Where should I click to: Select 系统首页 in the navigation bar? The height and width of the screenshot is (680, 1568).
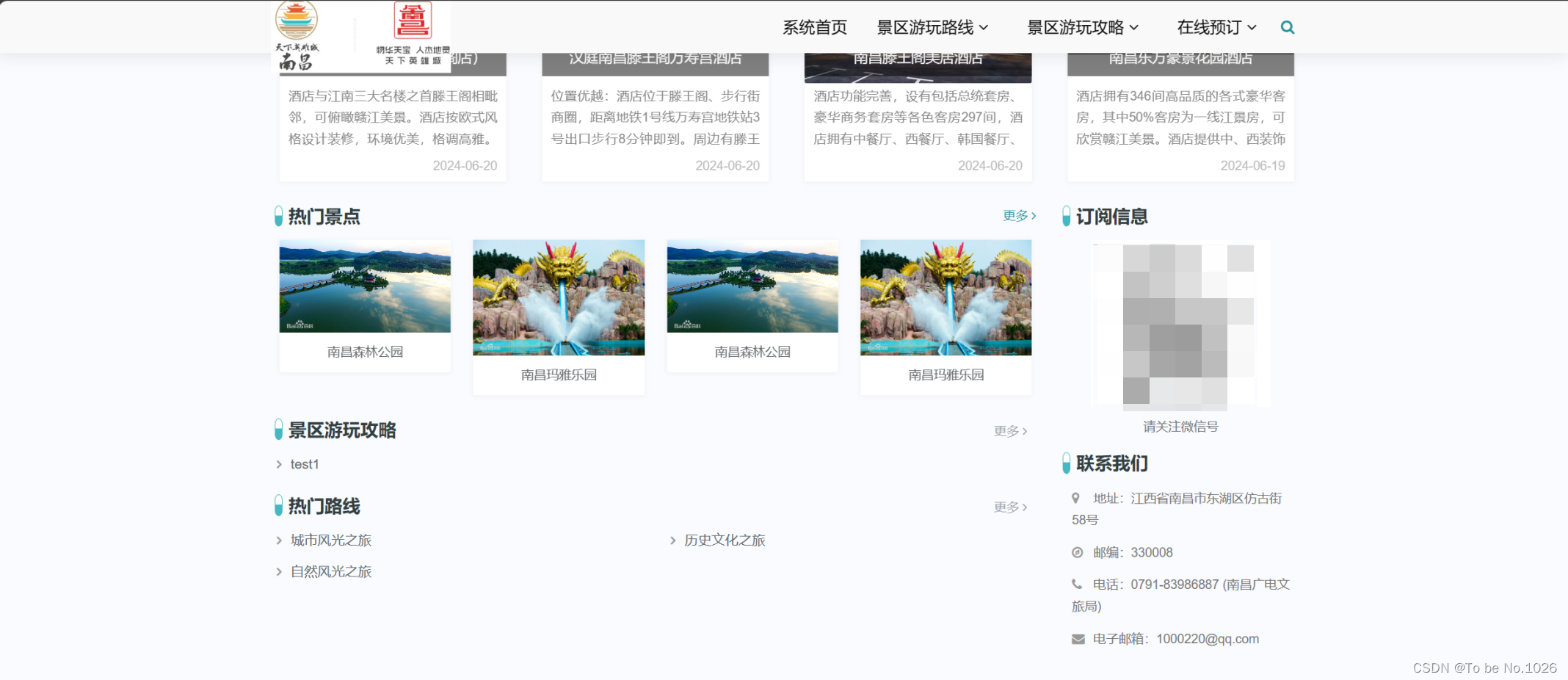coord(814,27)
